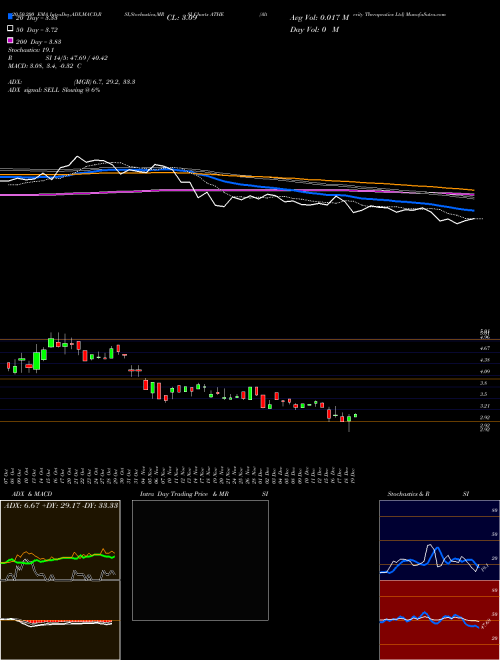Image resolution: width=500 pixels, height=660 pixels.
Task: Click the end of the thick blue 20-day EMA line
Action: (473, 210)
